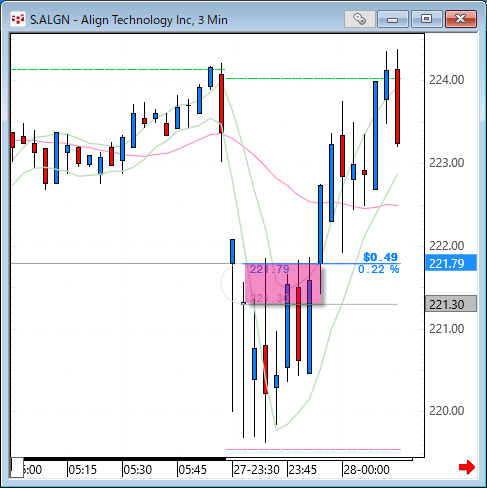Click the 27-23:30 time axis label
The height and width of the screenshot is (488, 487).
pyautogui.click(x=256, y=470)
